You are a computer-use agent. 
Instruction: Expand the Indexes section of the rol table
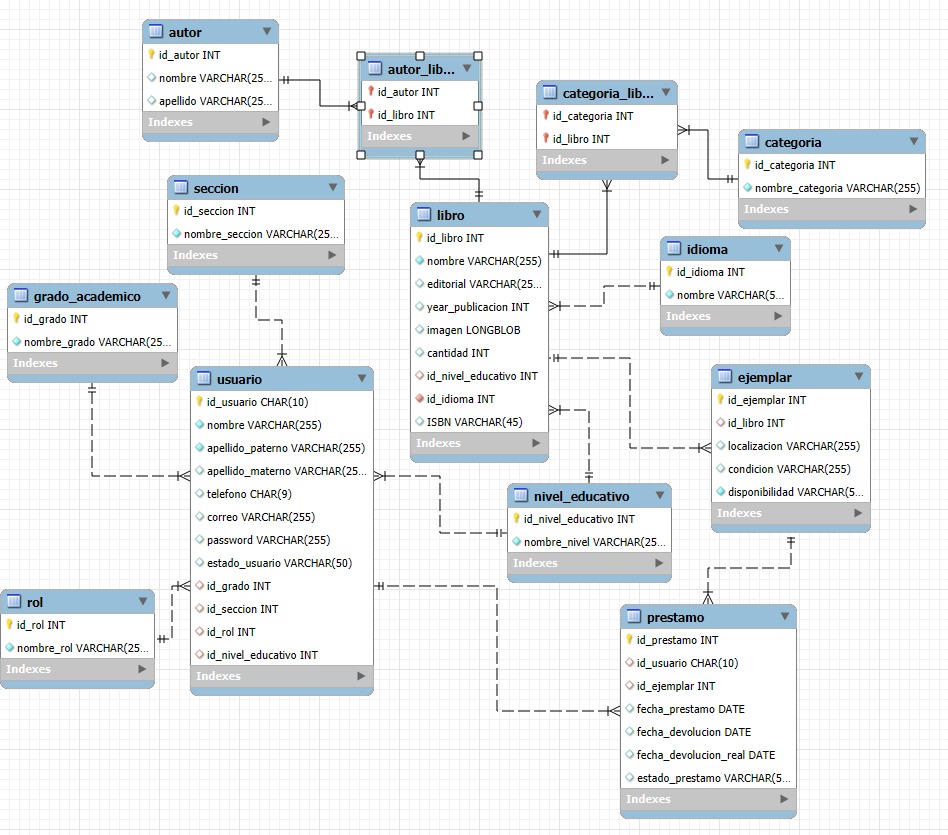(x=143, y=669)
